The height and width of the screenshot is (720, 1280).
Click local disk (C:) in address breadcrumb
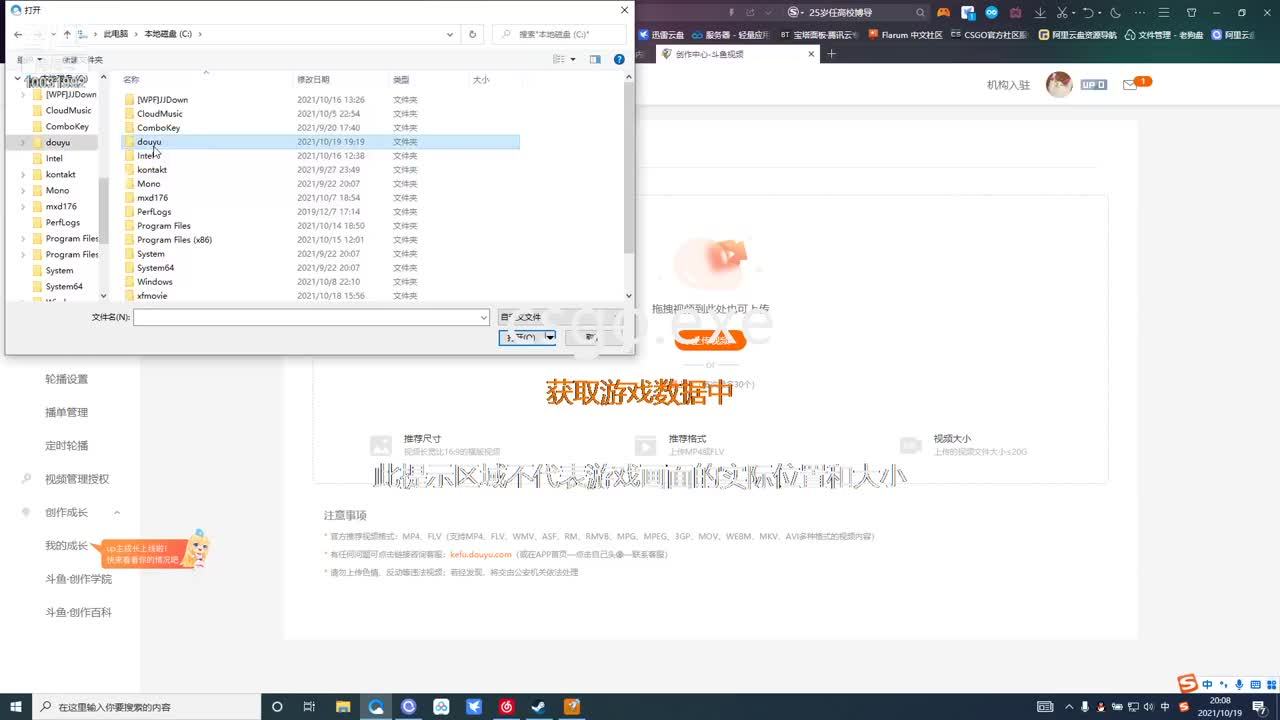168,34
